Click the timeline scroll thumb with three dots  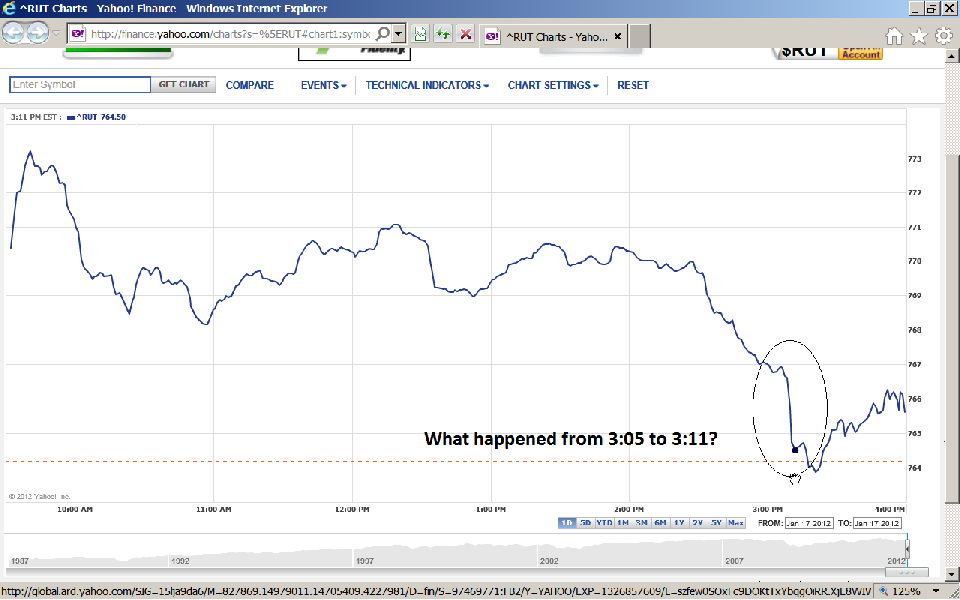[907, 572]
